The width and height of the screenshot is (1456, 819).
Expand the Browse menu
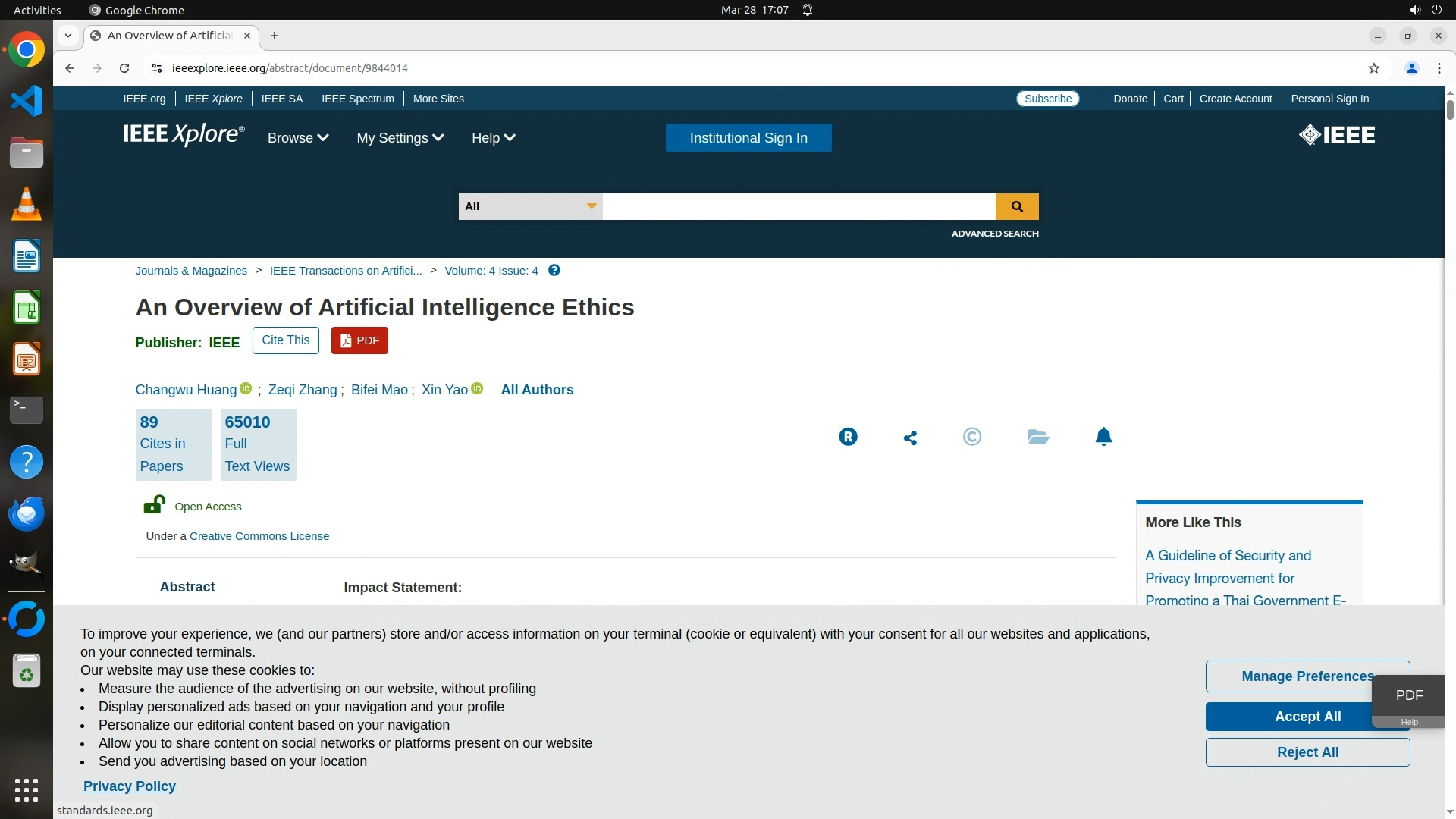click(297, 138)
